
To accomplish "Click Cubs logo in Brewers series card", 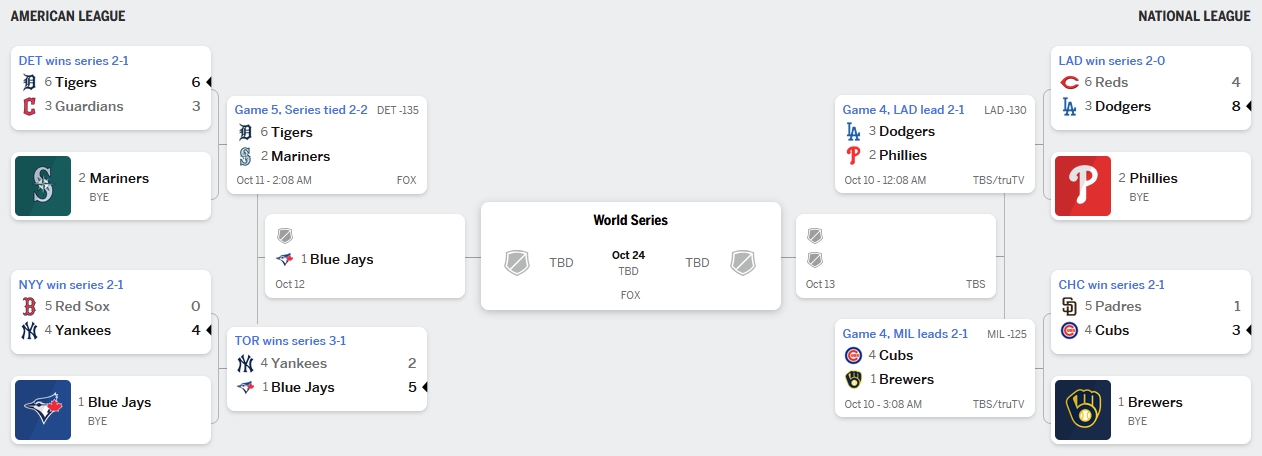I will [x=853, y=355].
